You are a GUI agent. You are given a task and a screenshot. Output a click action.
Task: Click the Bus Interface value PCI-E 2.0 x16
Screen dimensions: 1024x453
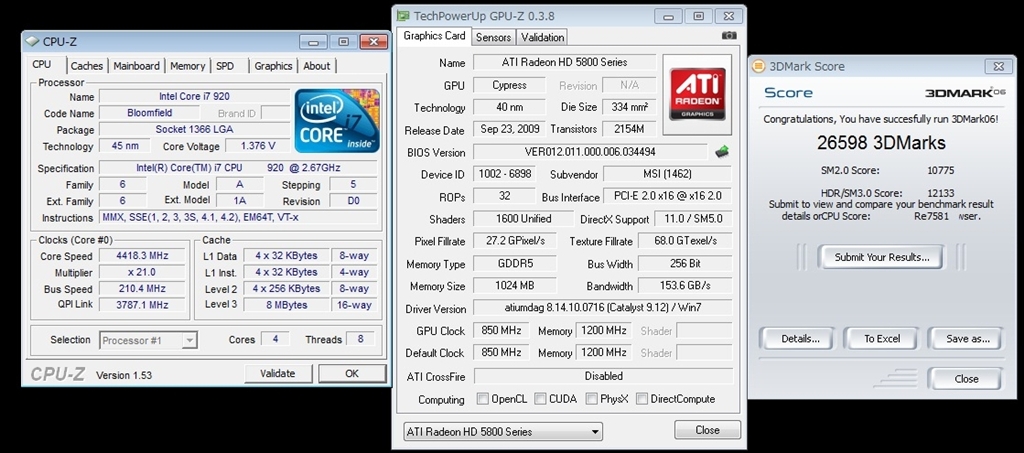coord(667,196)
